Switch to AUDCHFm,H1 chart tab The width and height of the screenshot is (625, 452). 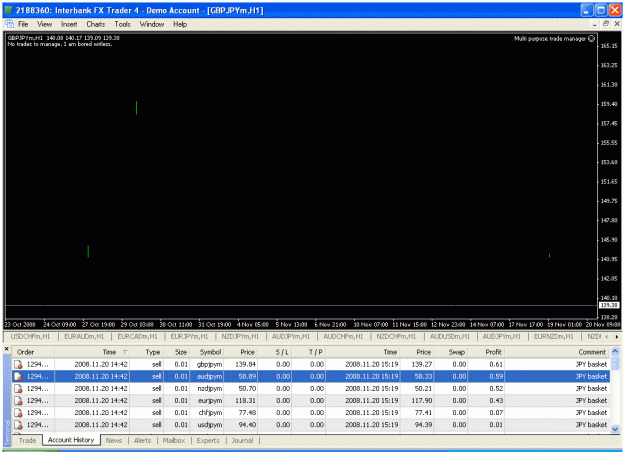coord(343,336)
